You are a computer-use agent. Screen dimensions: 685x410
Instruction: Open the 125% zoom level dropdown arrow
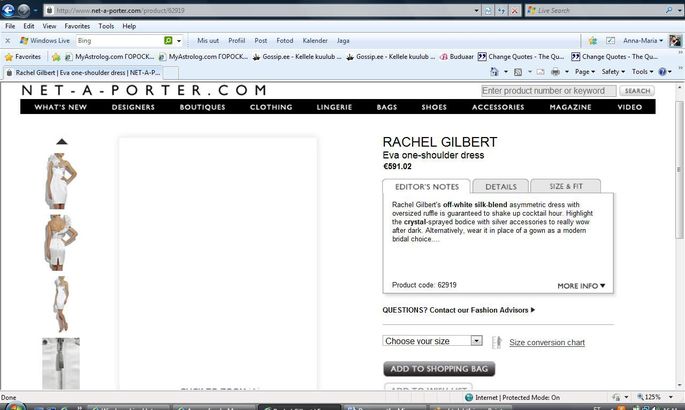tap(671, 397)
